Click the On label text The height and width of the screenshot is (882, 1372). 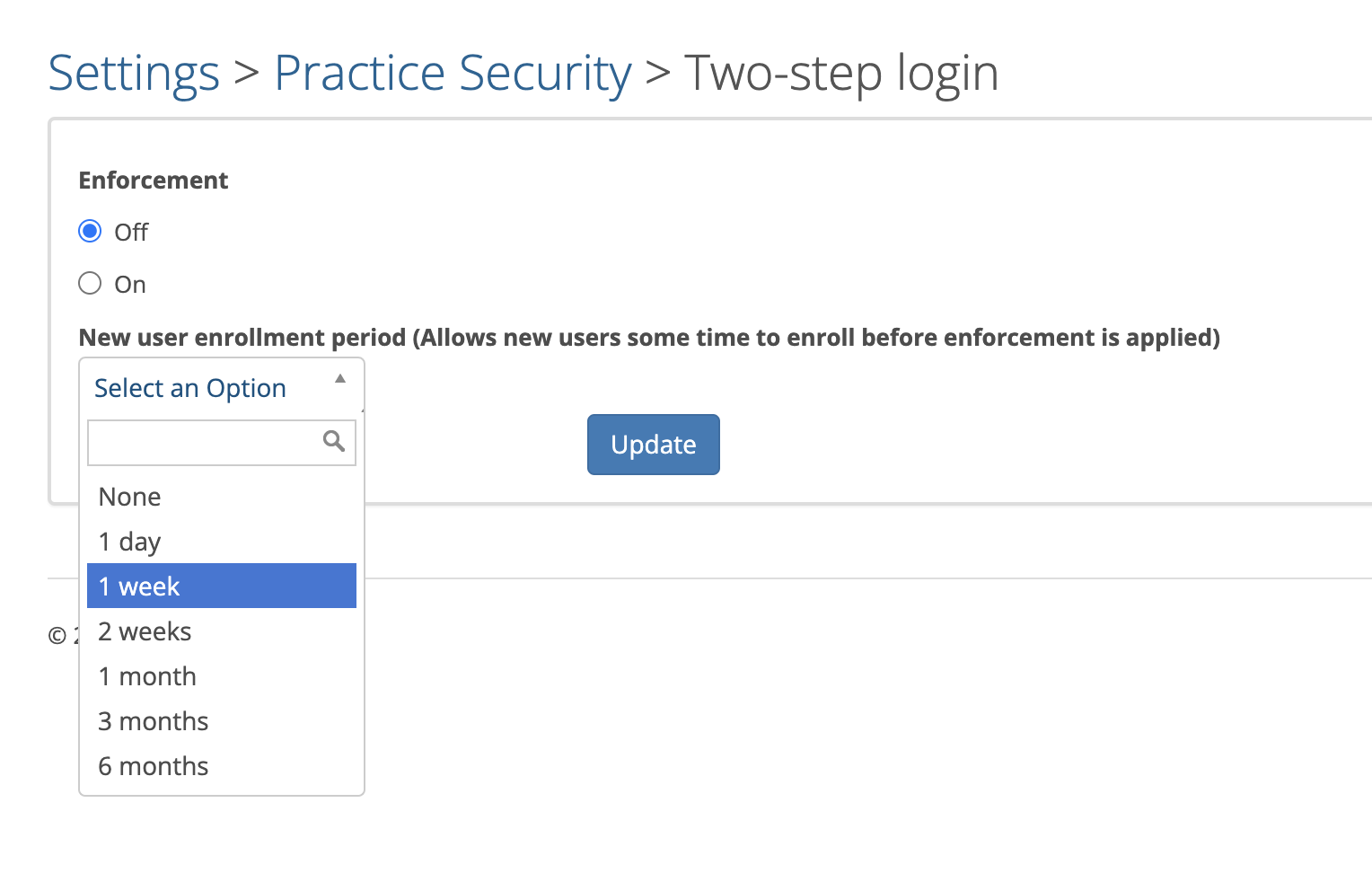[130, 285]
